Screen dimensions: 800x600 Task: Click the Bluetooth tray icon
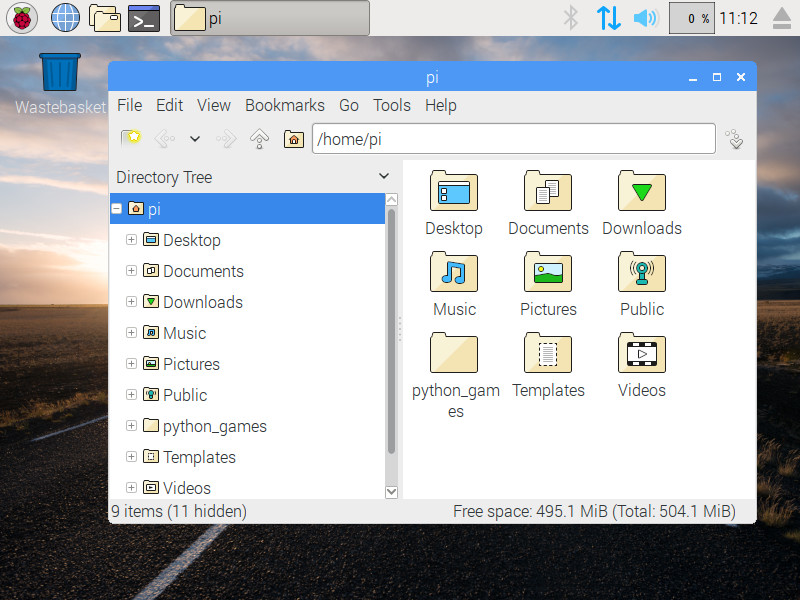(x=571, y=18)
